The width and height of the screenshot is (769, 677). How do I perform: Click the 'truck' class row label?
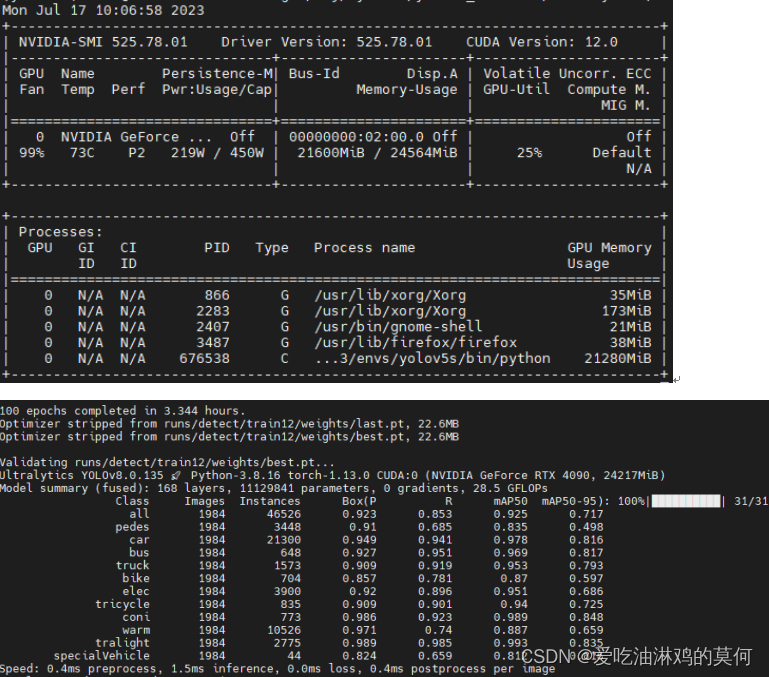132,565
